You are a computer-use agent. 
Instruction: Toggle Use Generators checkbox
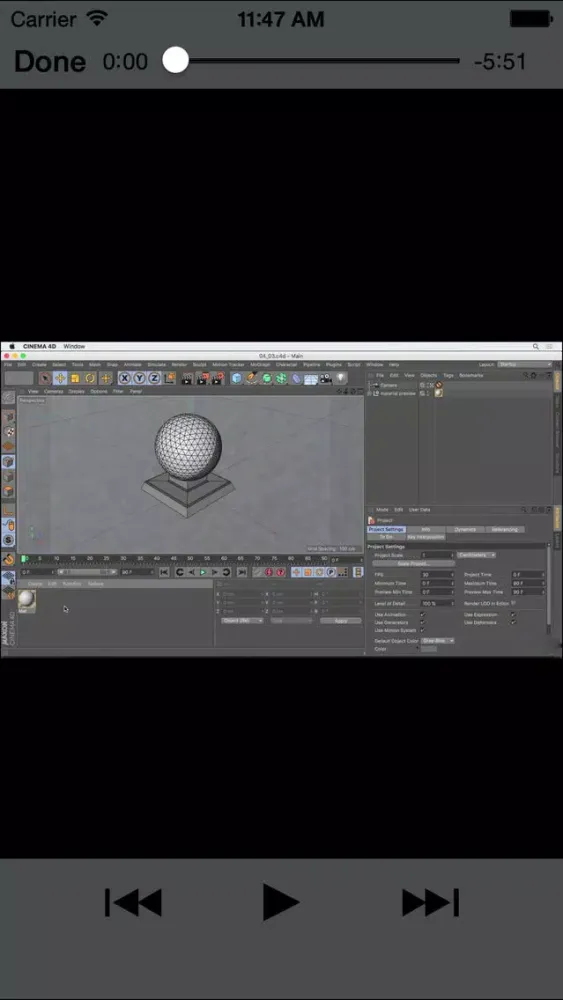pyautogui.click(x=423, y=622)
